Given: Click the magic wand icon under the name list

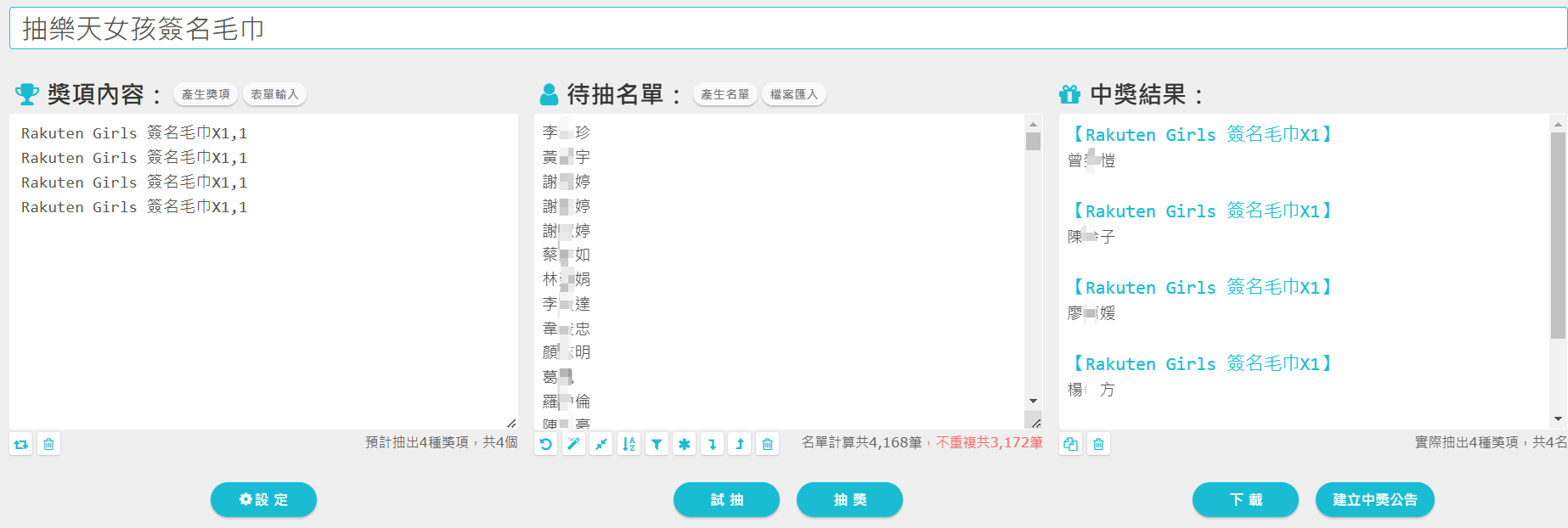Looking at the screenshot, I should pyautogui.click(x=574, y=444).
